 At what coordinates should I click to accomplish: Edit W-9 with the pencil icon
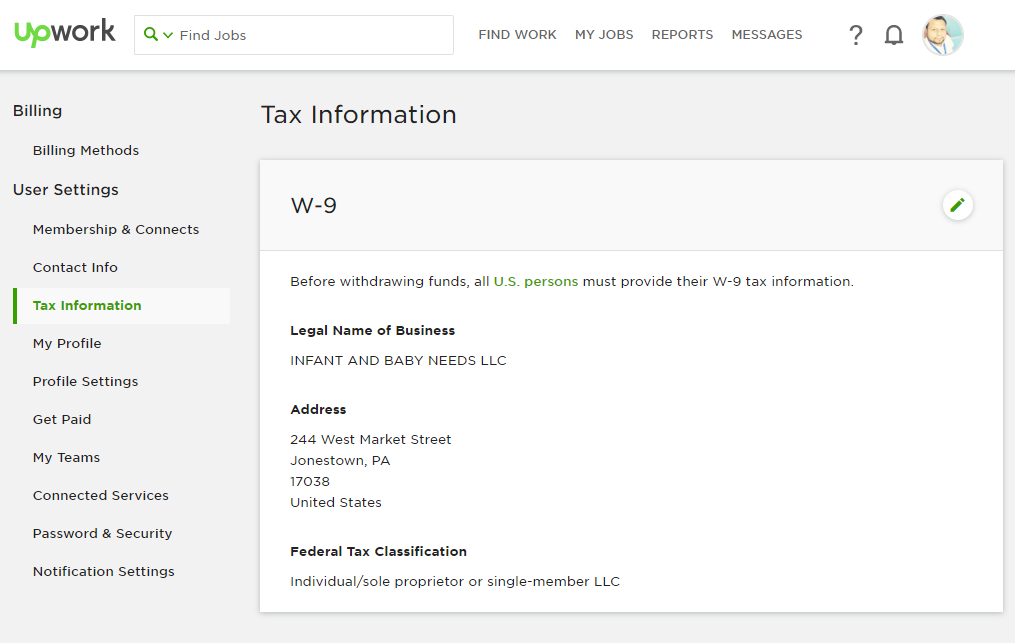tap(957, 205)
